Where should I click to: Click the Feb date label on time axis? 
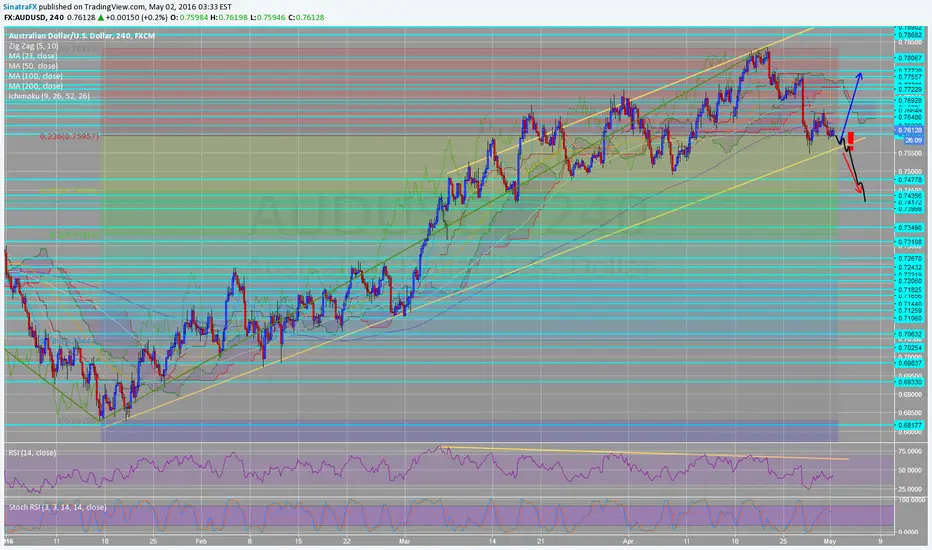pos(201,542)
